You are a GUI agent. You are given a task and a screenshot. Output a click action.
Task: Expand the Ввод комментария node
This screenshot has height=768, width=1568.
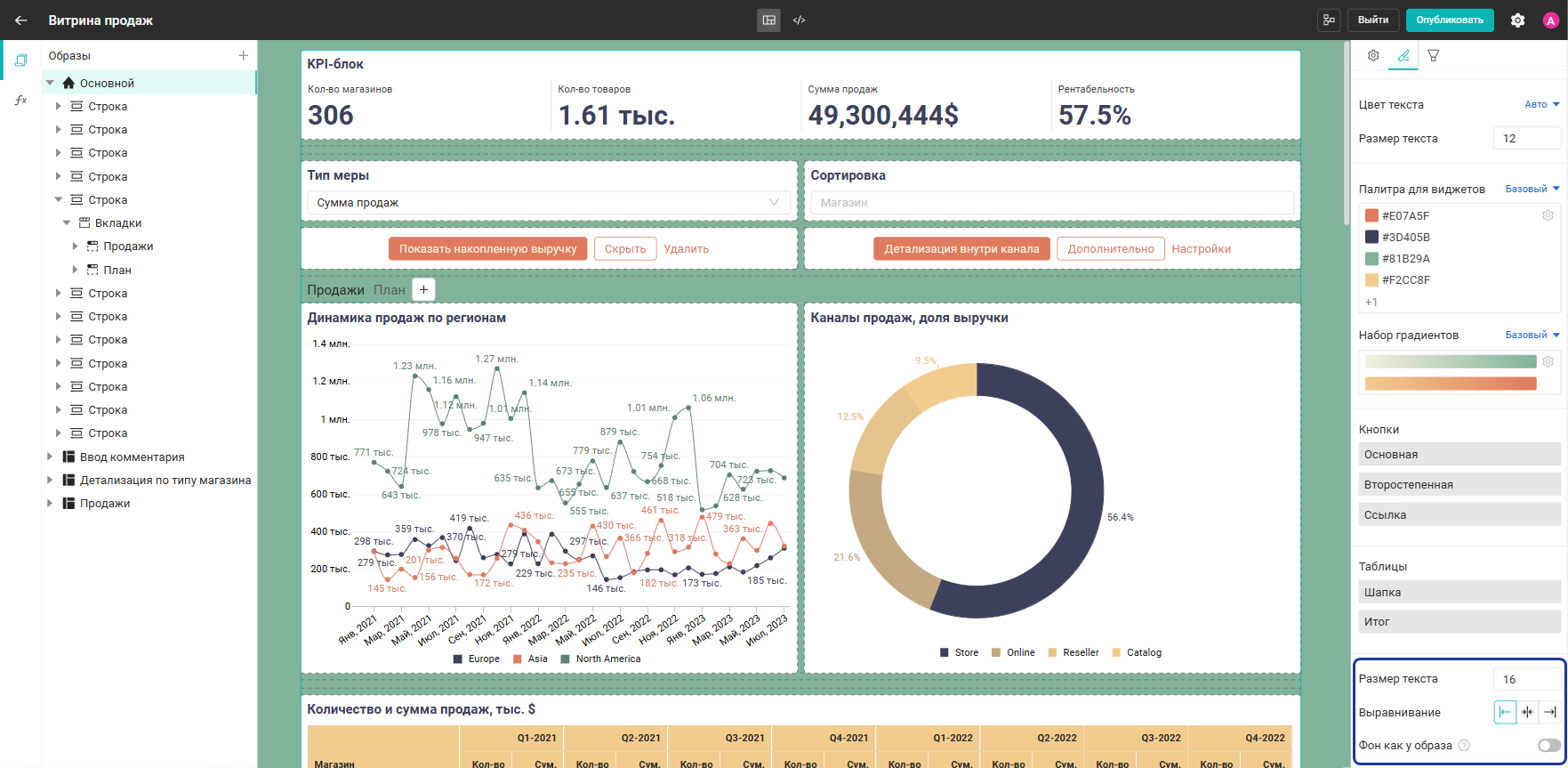pyautogui.click(x=50, y=457)
